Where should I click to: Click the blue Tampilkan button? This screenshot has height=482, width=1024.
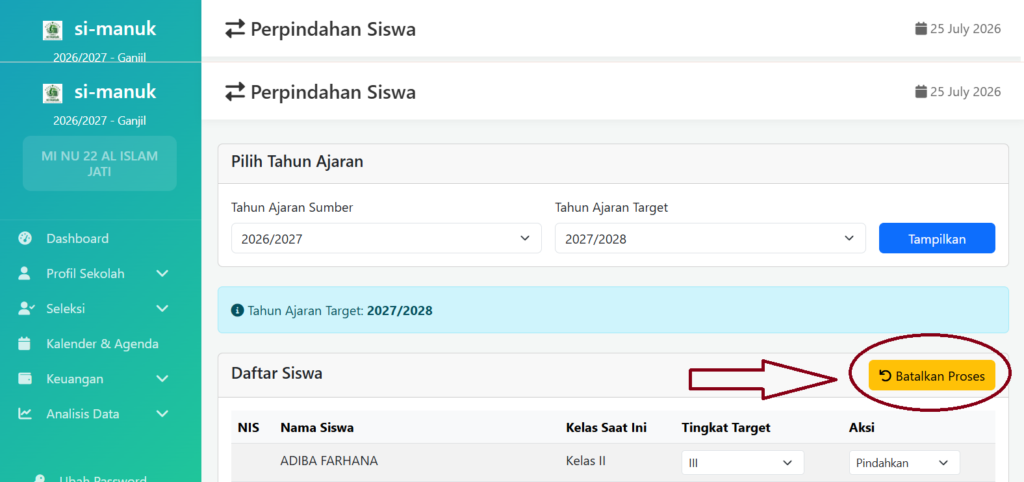coord(936,238)
